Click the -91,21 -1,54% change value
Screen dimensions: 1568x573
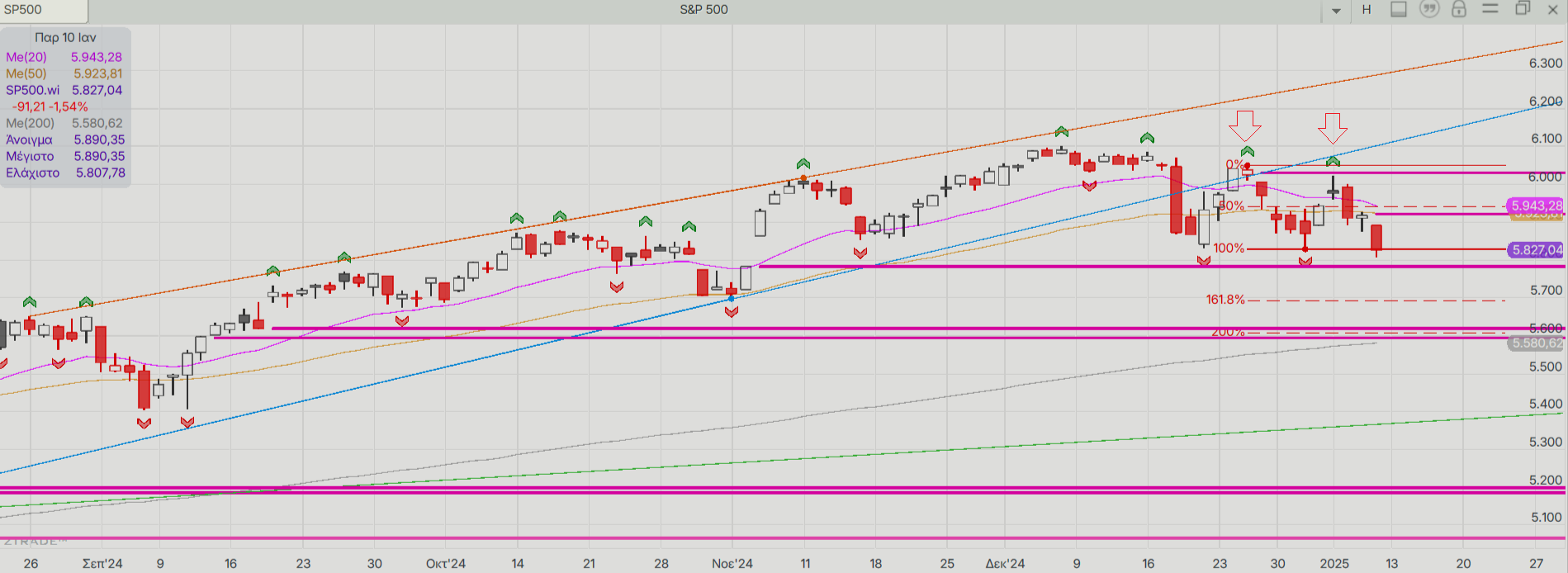(50, 107)
